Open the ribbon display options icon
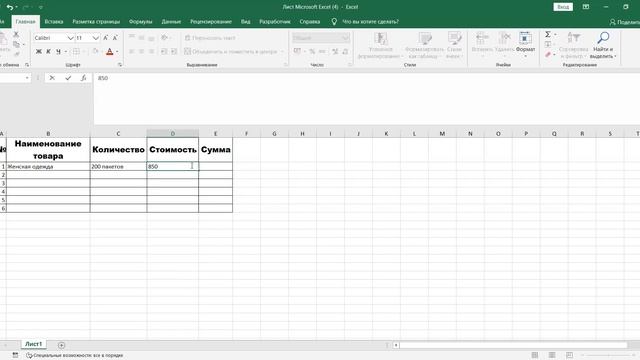The height and width of the screenshot is (360, 640). click(586, 7)
